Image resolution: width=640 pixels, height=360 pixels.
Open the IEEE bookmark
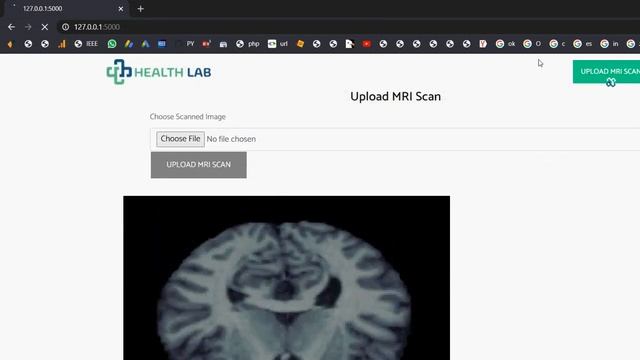[86, 44]
